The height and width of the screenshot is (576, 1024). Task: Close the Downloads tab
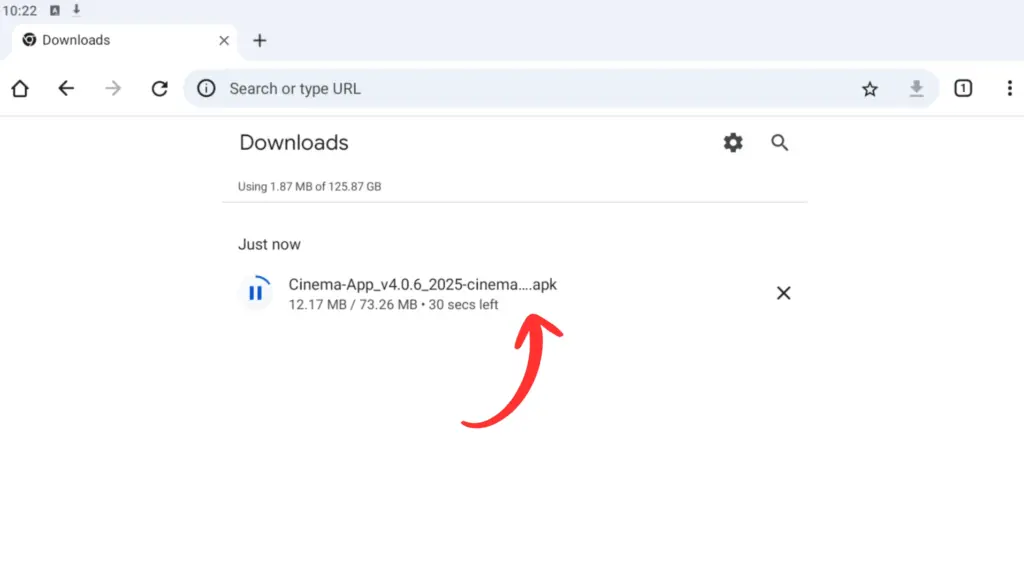click(224, 41)
